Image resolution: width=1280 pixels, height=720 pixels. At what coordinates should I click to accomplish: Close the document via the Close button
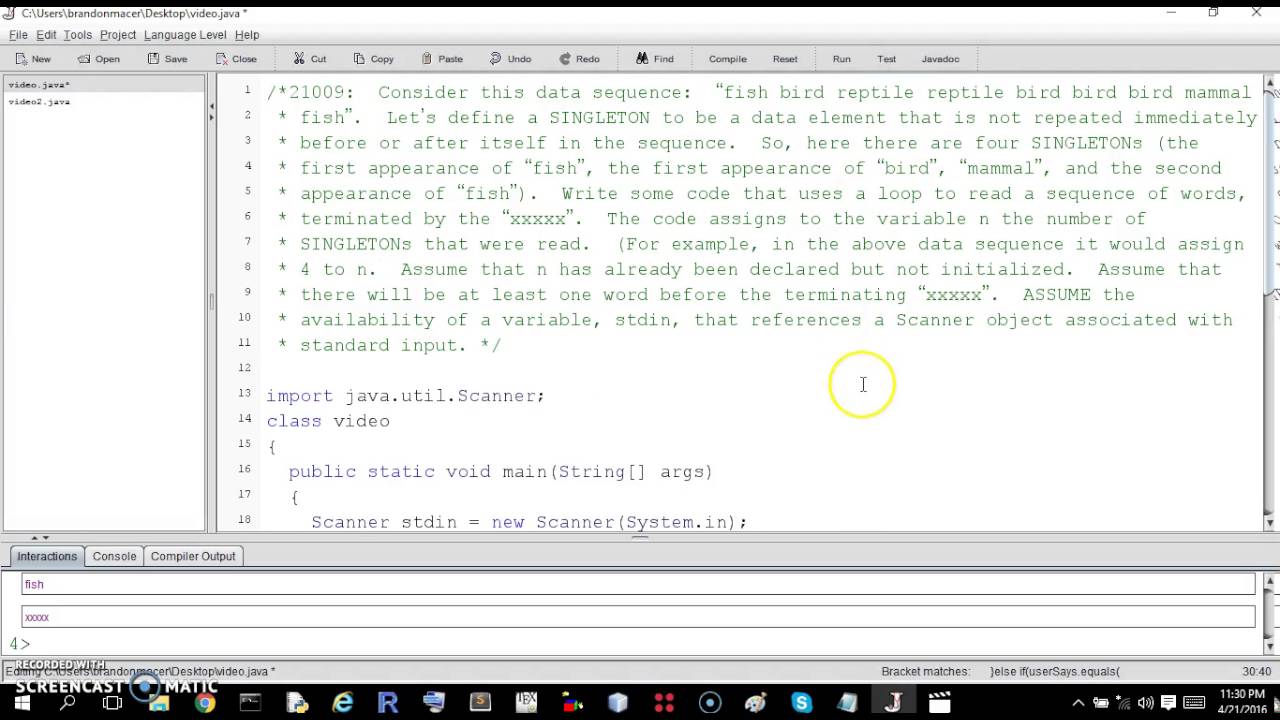(236, 59)
